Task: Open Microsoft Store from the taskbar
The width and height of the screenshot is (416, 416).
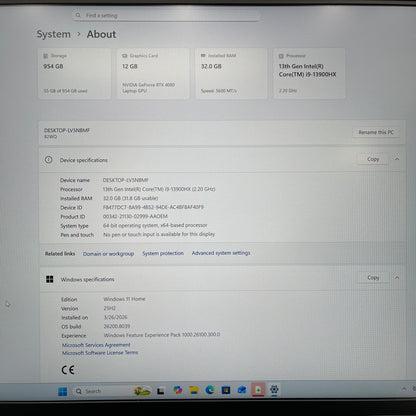Action: point(226,390)
